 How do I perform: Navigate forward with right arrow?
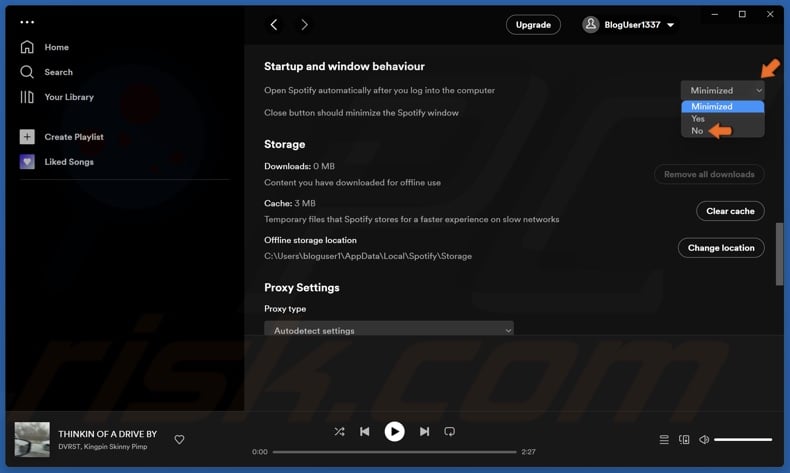tap(304, 25)
